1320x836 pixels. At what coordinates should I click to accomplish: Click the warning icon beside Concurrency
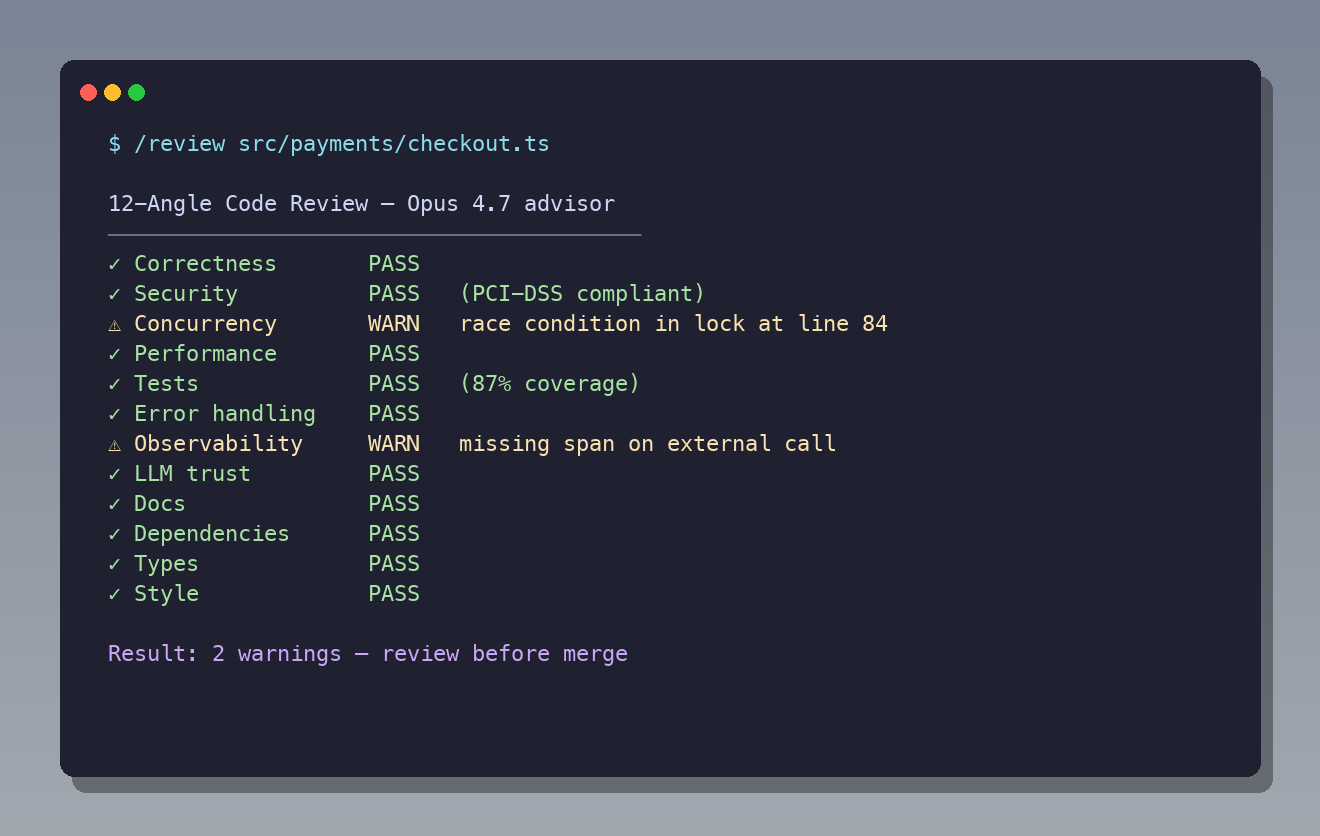114,324
